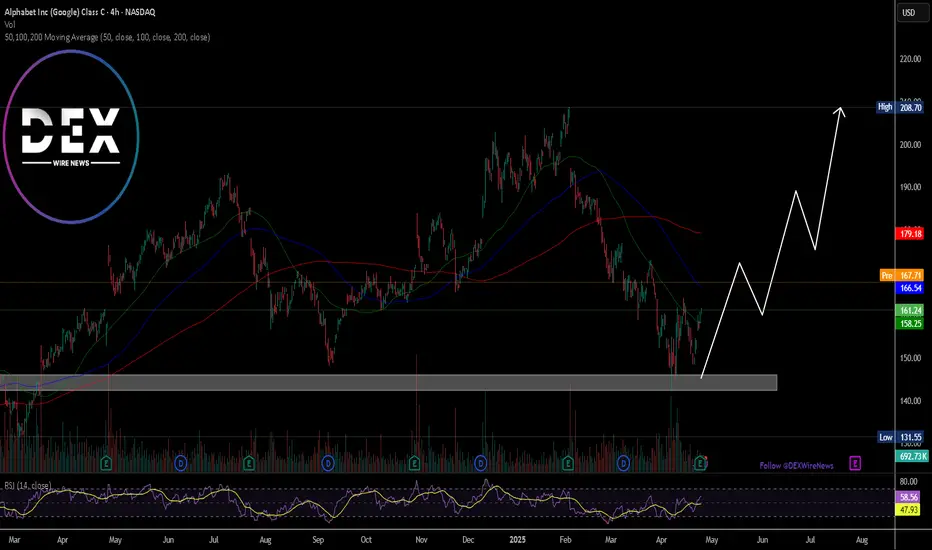Click the green 161.24 price label
Screen dimensions: 932x550
(x=911, y=310)
